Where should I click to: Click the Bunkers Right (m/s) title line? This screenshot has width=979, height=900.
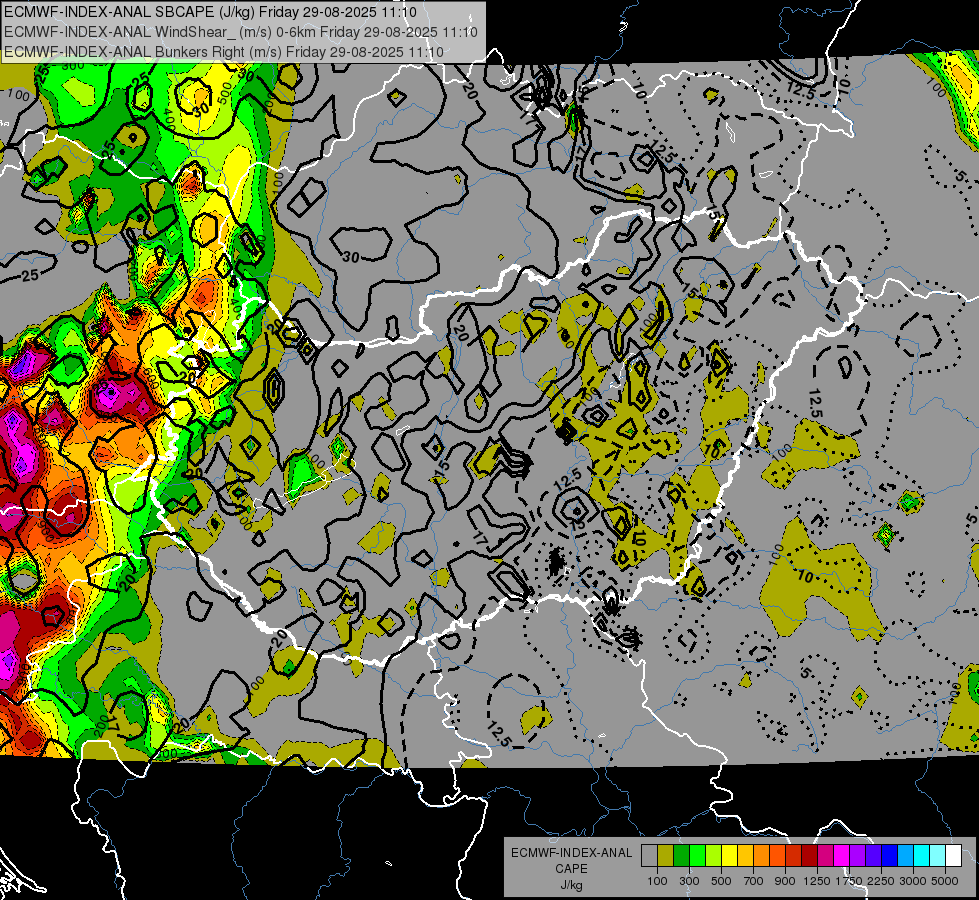pos(224,52)
